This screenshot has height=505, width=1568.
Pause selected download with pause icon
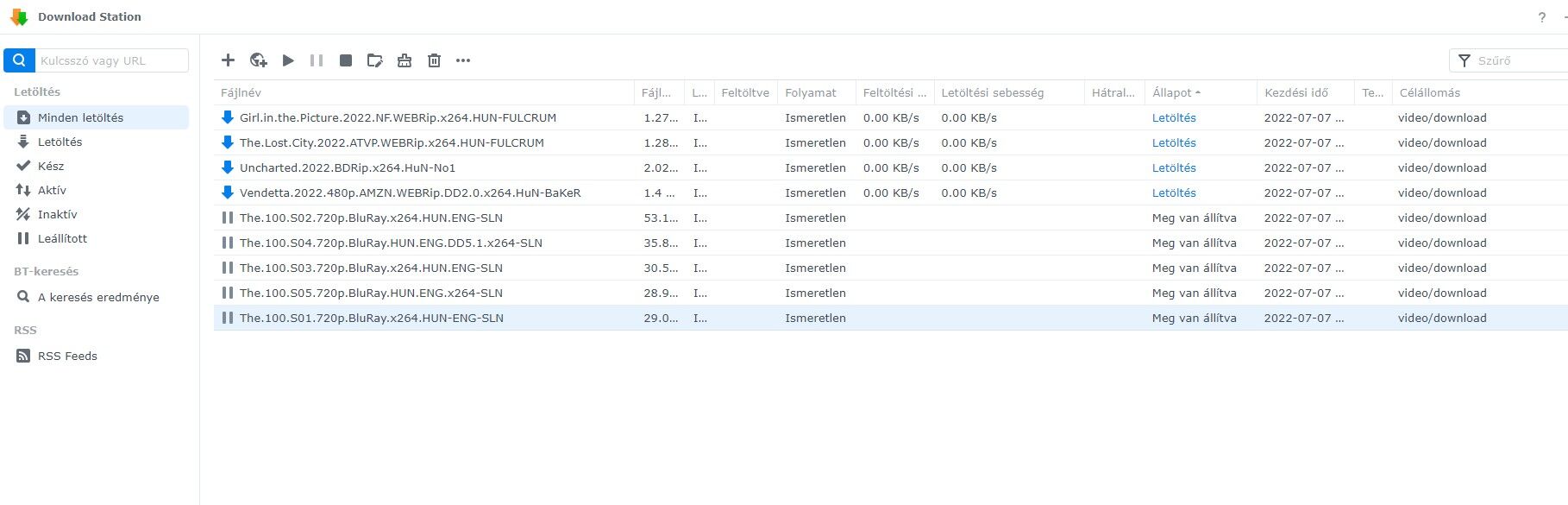click(317, 60)
